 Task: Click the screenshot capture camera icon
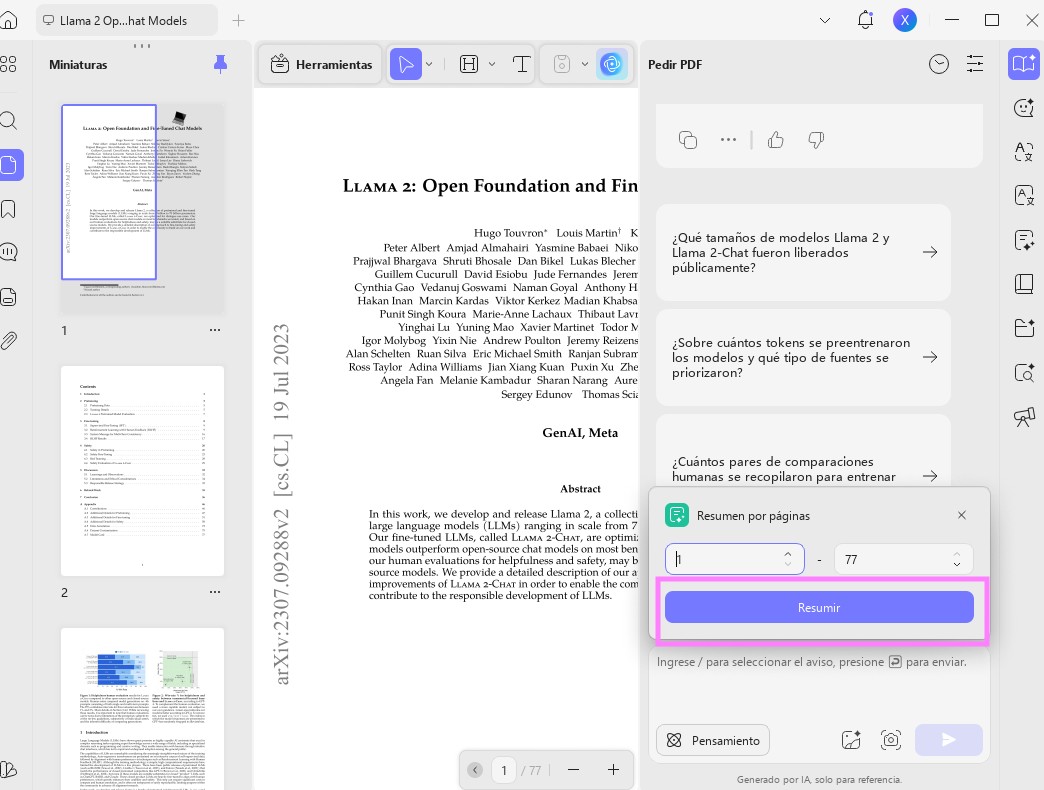(x=891, y=739)
